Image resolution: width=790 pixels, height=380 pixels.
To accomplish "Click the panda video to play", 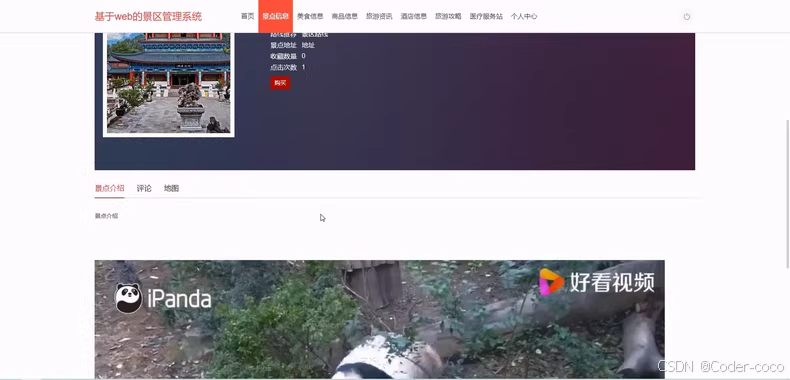I will click(379, 320).
